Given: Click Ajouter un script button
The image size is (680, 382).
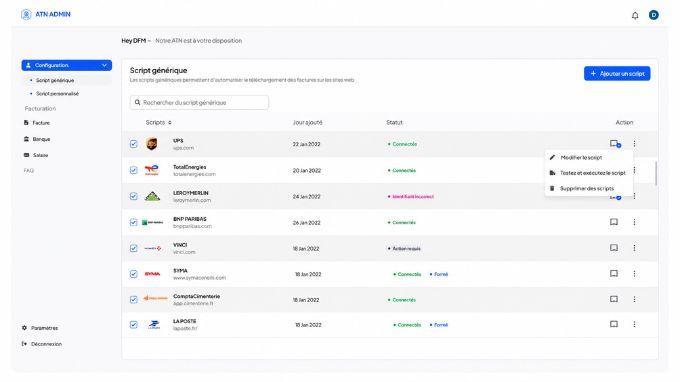Looking at the screenshot, I should (617, 73).
